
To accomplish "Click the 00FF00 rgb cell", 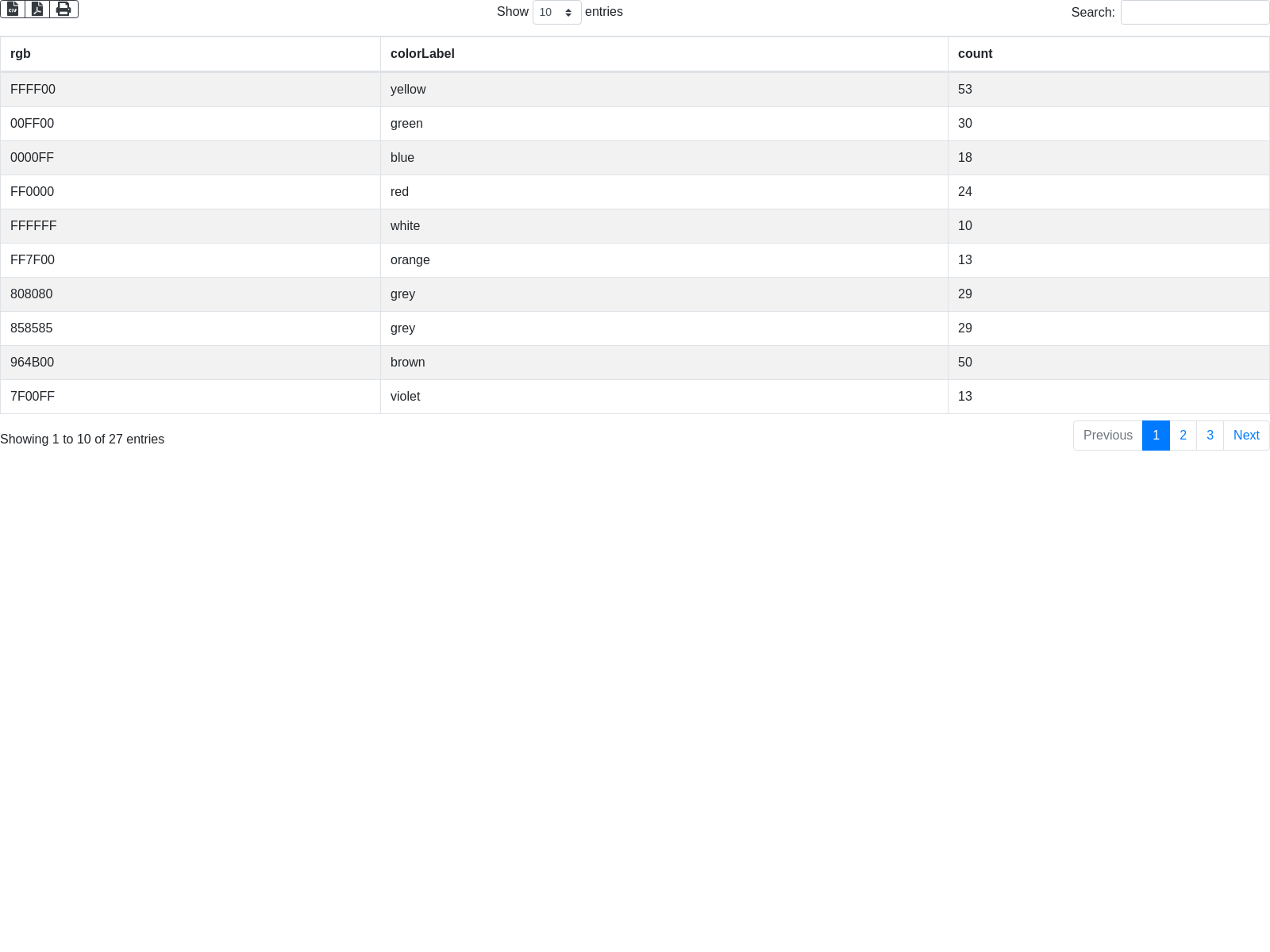I will point(33,124).
